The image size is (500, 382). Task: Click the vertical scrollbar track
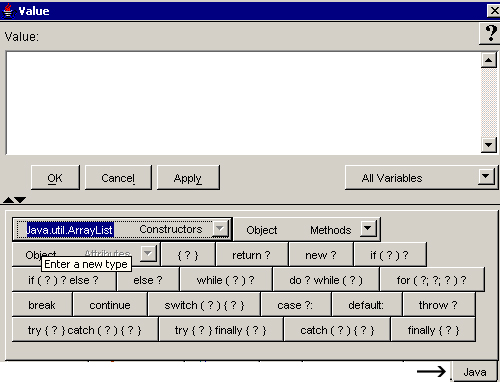(489, 102)
